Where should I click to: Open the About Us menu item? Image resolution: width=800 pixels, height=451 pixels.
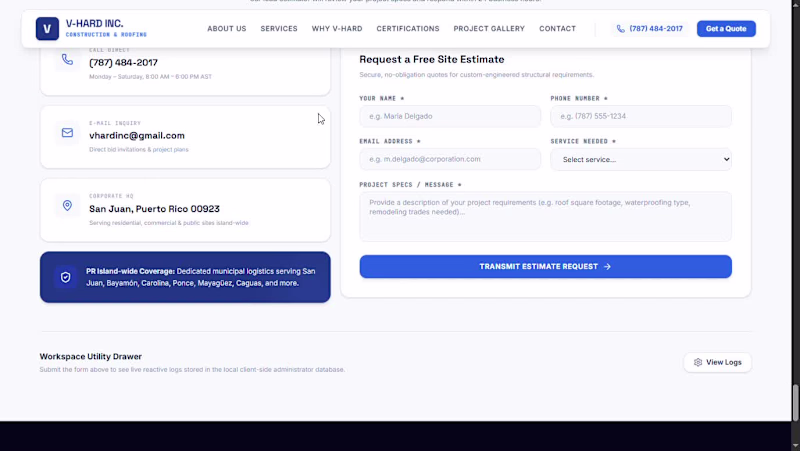click(227, 29)
